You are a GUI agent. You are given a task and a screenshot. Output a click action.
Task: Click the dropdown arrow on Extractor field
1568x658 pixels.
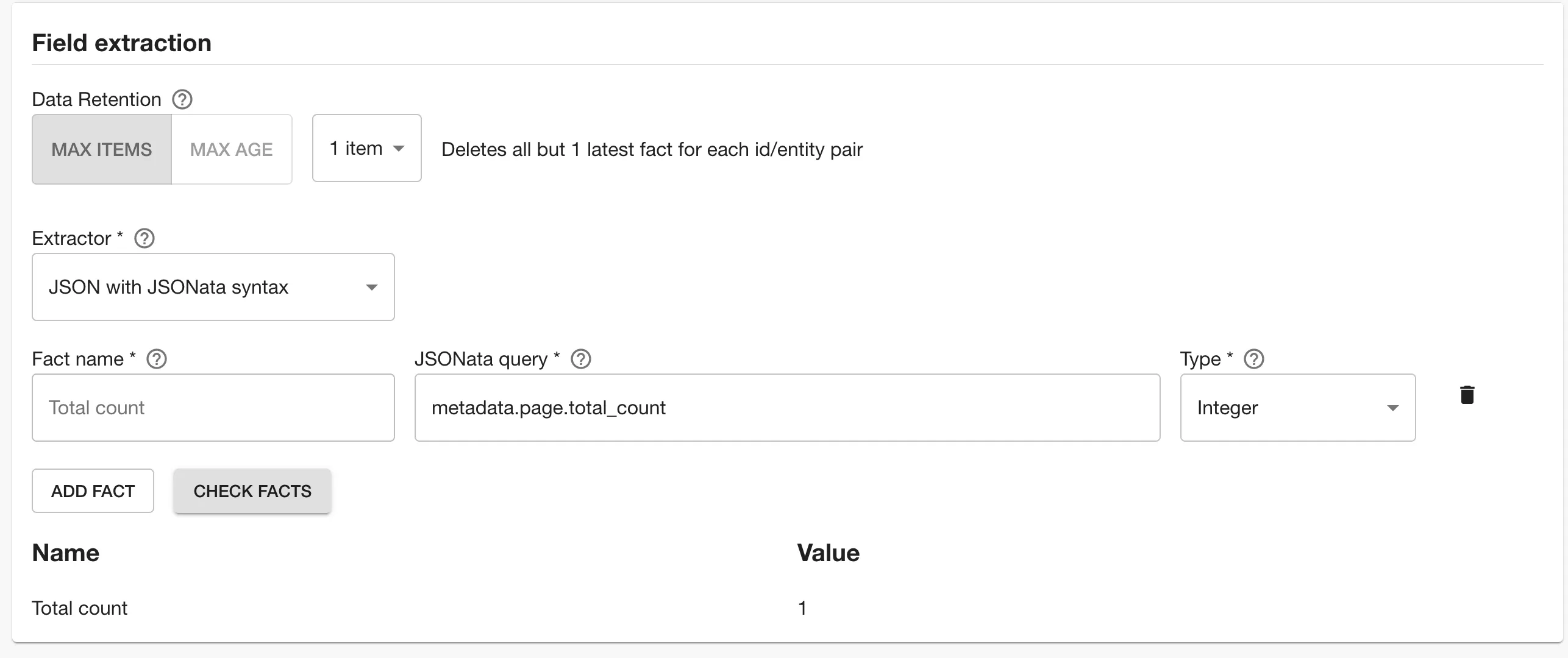coord(372,287)
